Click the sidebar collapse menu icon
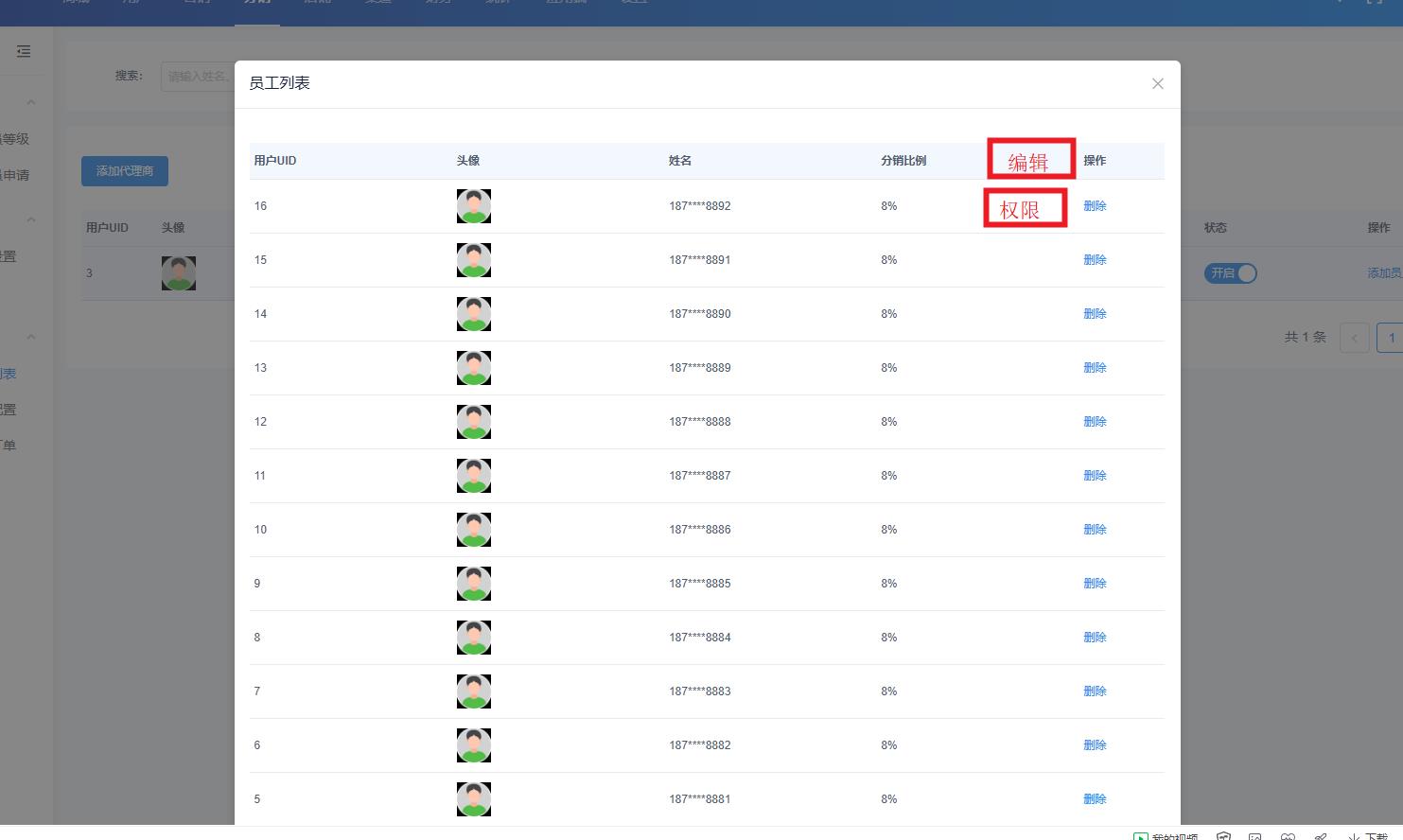 tap(24, 51)
